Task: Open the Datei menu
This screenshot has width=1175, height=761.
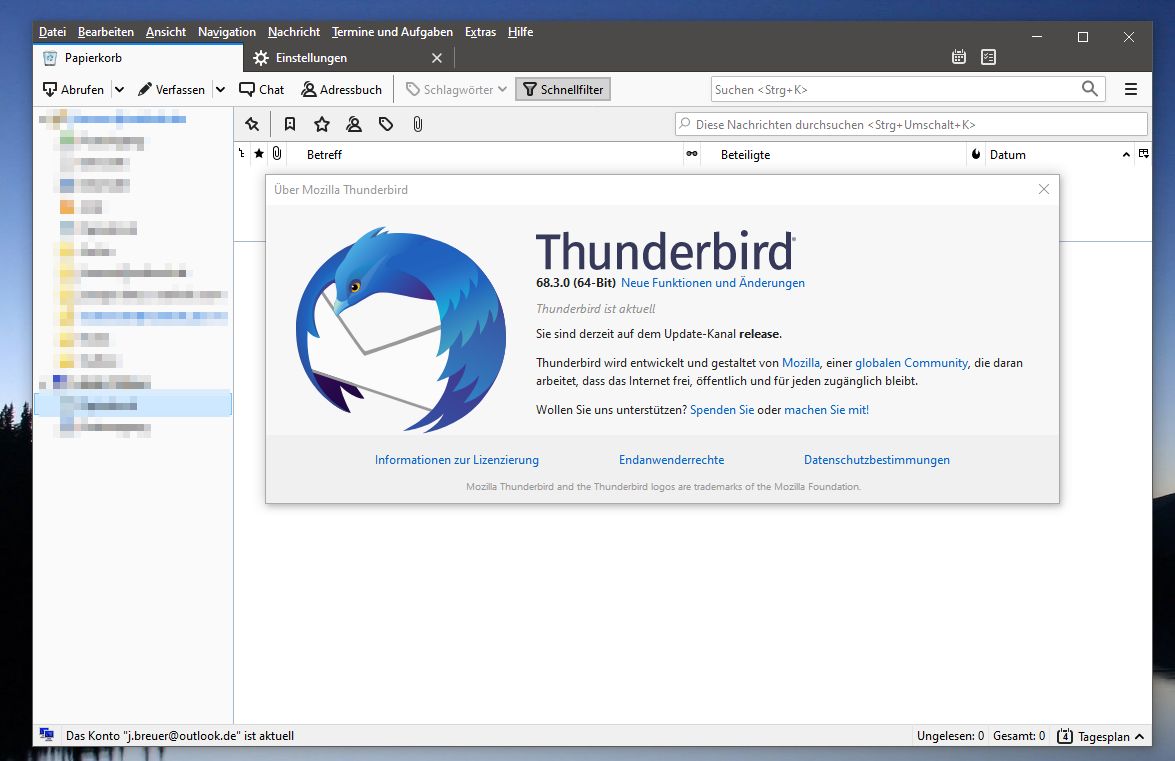Action: (52, 31)
